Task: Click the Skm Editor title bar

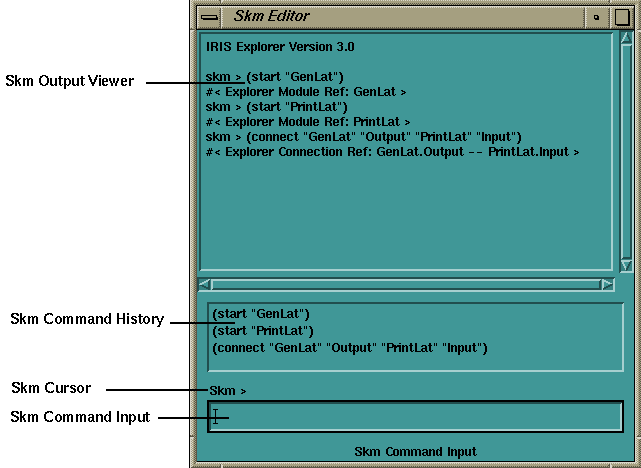Action: pyautogui.click(x=400, y=16)
